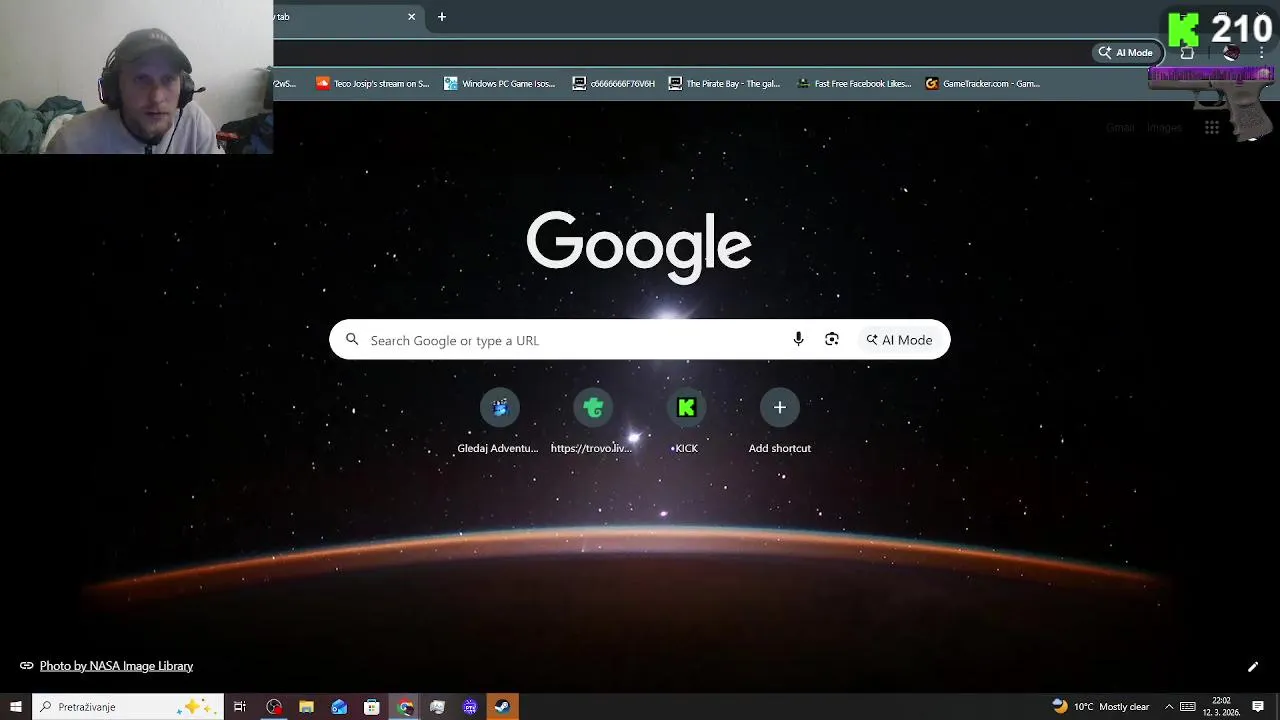
Task: Close the current new tab
Action: click(x=411, y=17)
